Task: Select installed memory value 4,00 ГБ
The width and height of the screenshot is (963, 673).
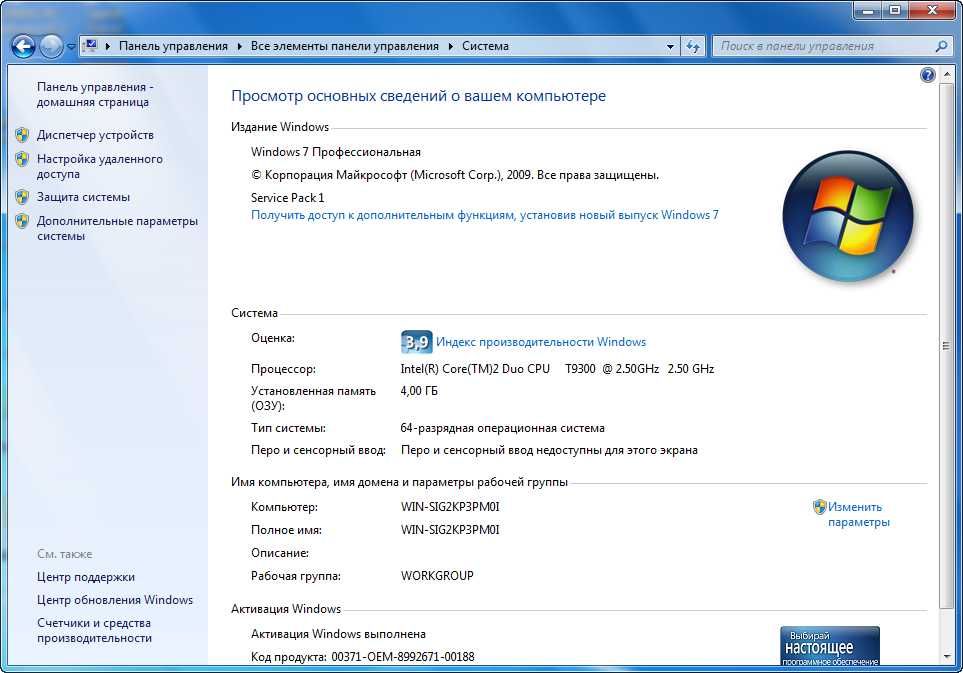Action: (419, 391)
